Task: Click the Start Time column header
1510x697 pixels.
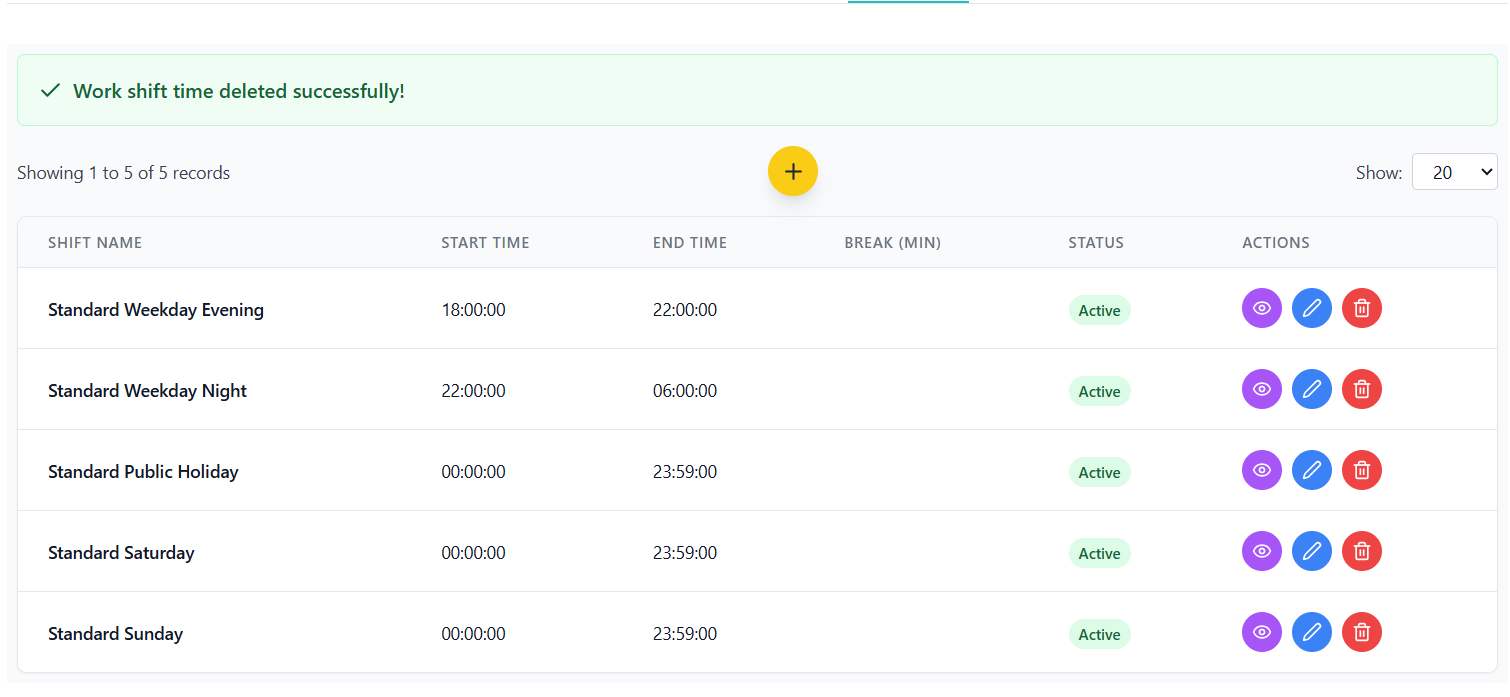Action: point(485,243)
